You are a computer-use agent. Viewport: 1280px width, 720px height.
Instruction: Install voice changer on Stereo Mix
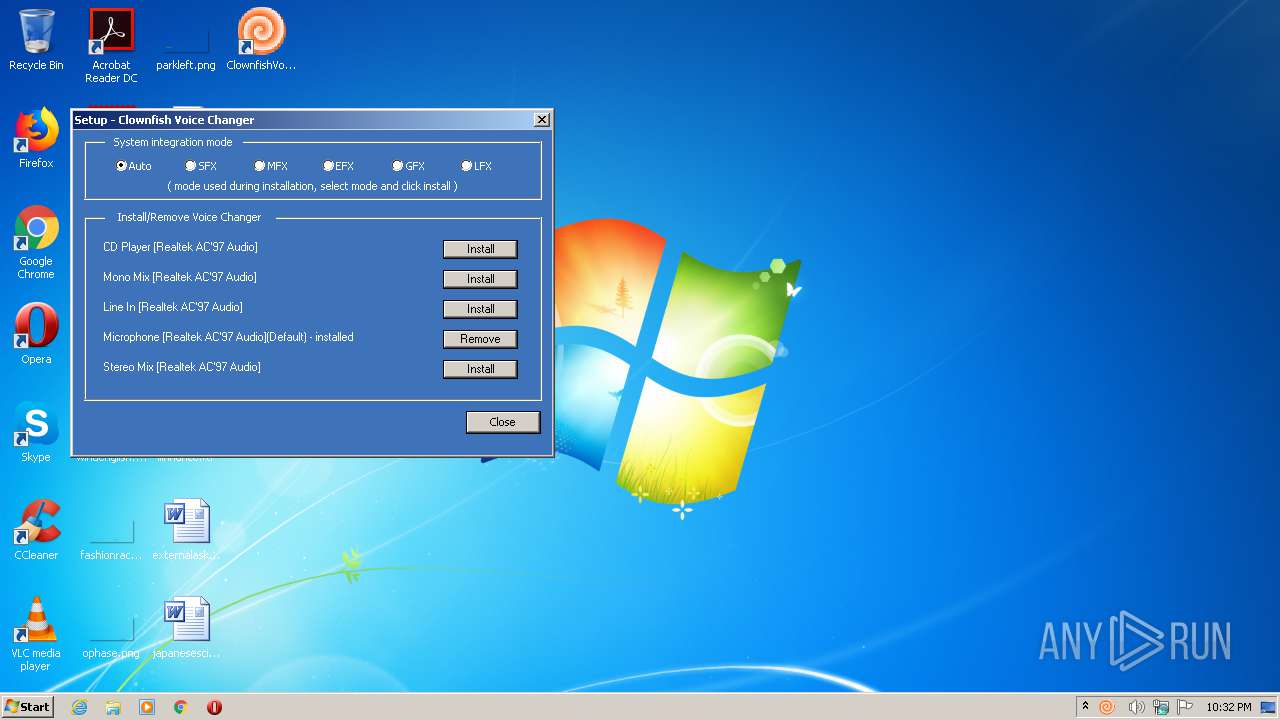point(480,369)
